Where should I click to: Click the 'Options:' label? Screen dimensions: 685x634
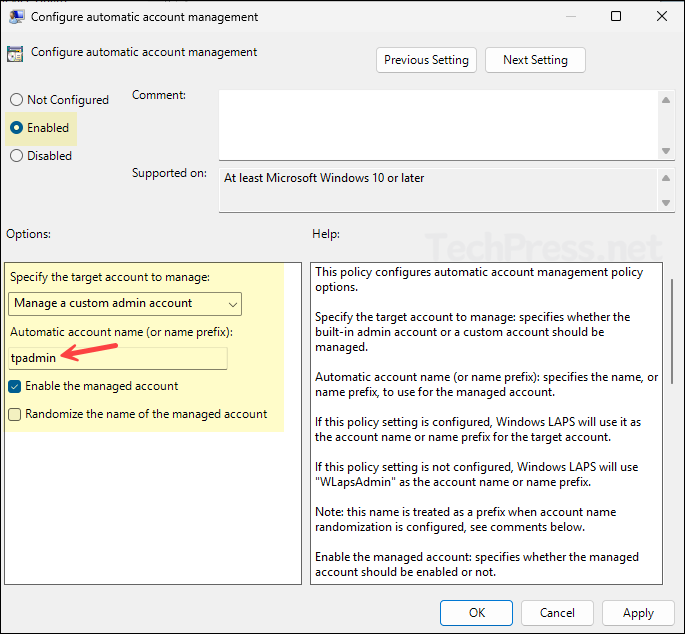tap(28, 234)
